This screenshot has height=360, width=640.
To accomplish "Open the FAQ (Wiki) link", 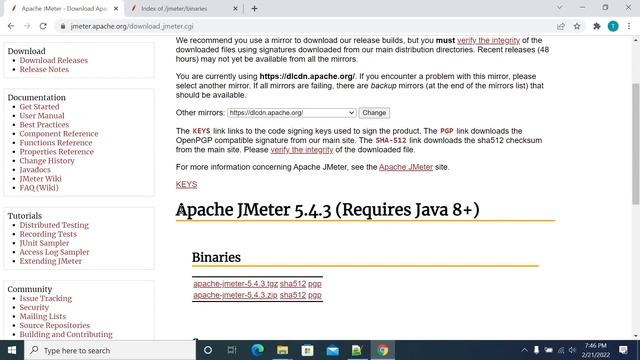I will point(39,188).
